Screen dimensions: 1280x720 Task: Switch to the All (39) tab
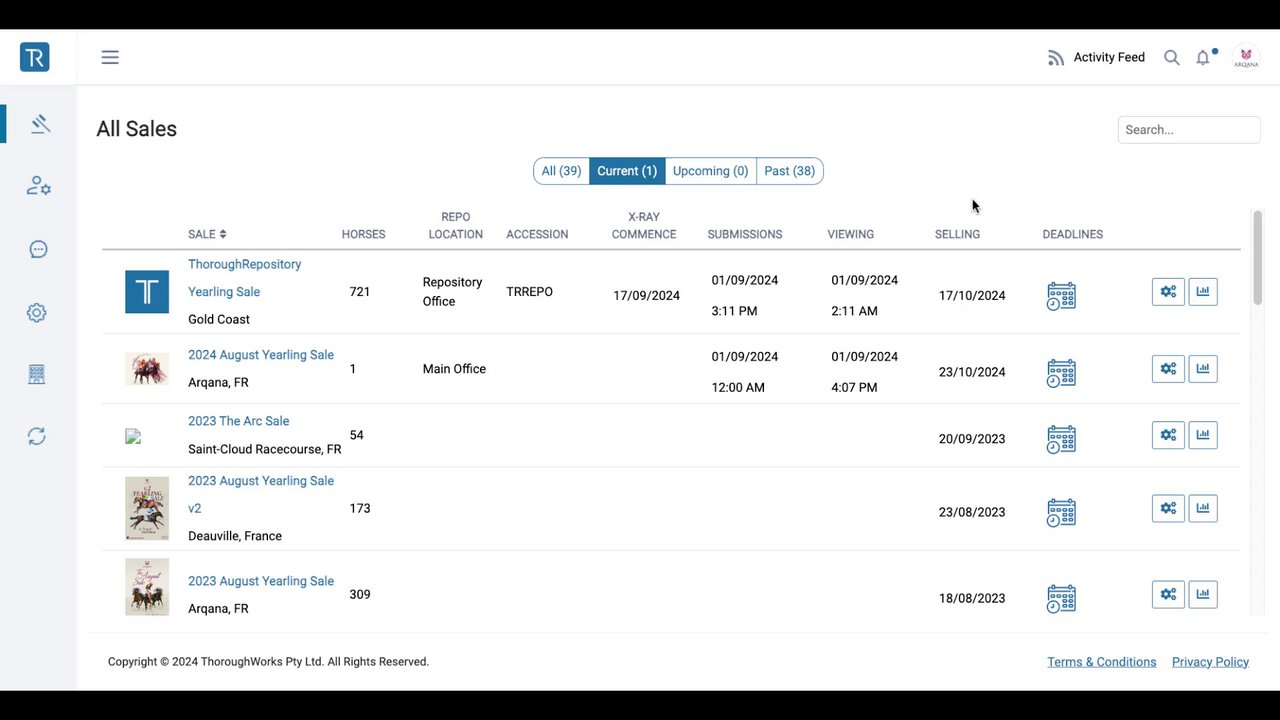click(x=561, y=171)
